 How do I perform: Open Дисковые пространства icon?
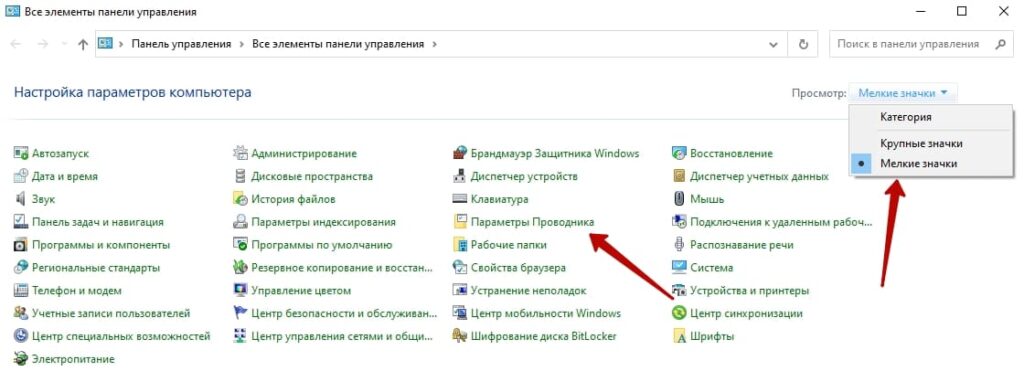(240, 176)
